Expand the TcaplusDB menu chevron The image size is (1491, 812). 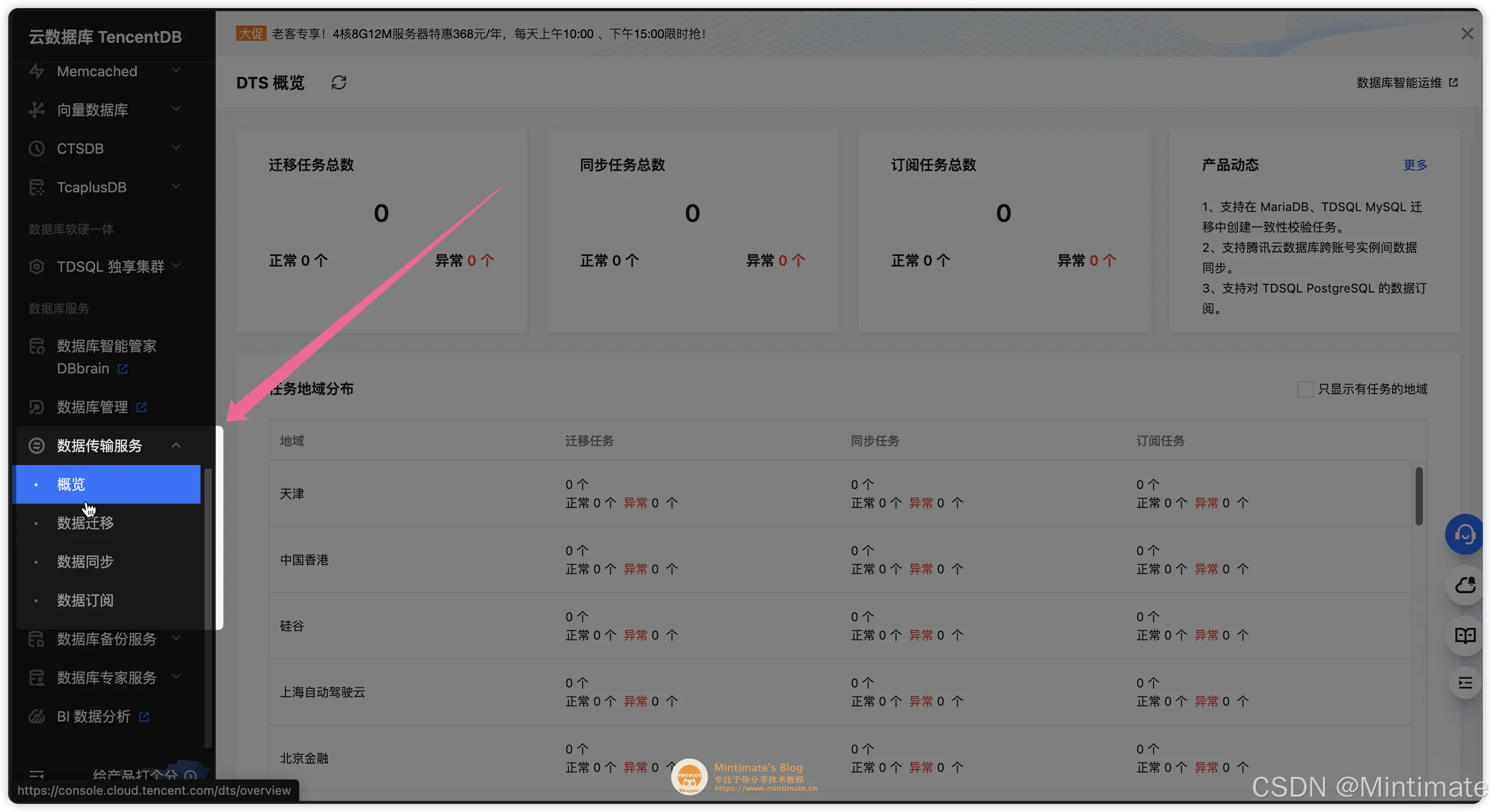coord(176,186)
